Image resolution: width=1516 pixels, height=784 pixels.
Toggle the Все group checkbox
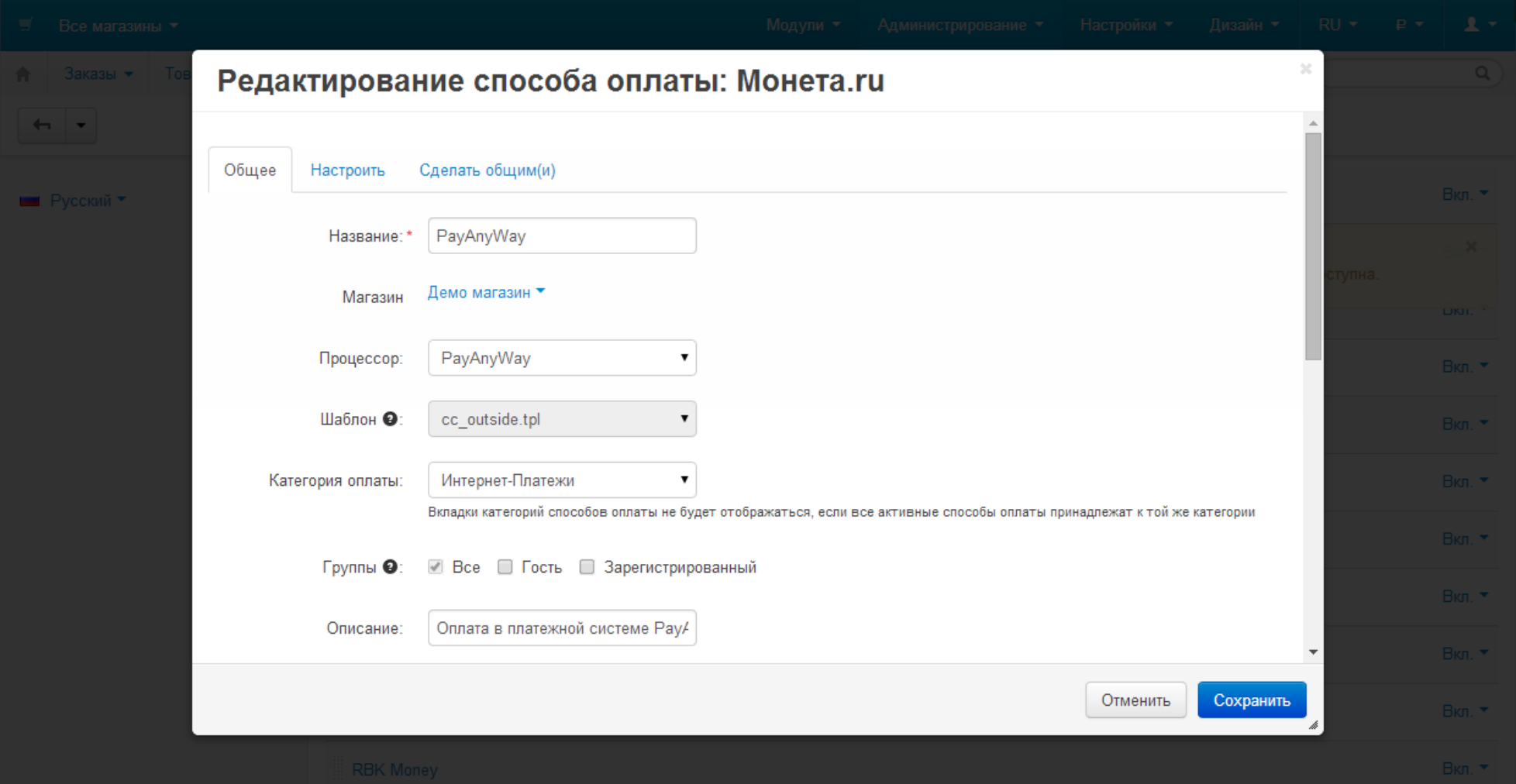[x=436, y=566]
